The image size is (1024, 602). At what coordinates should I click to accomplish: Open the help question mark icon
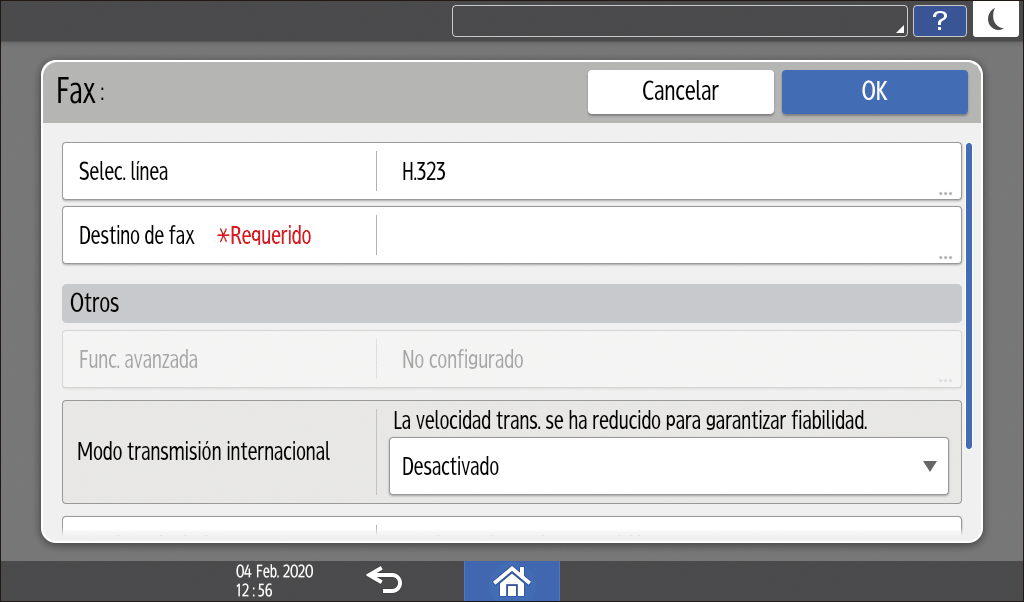tap(939, 21)
